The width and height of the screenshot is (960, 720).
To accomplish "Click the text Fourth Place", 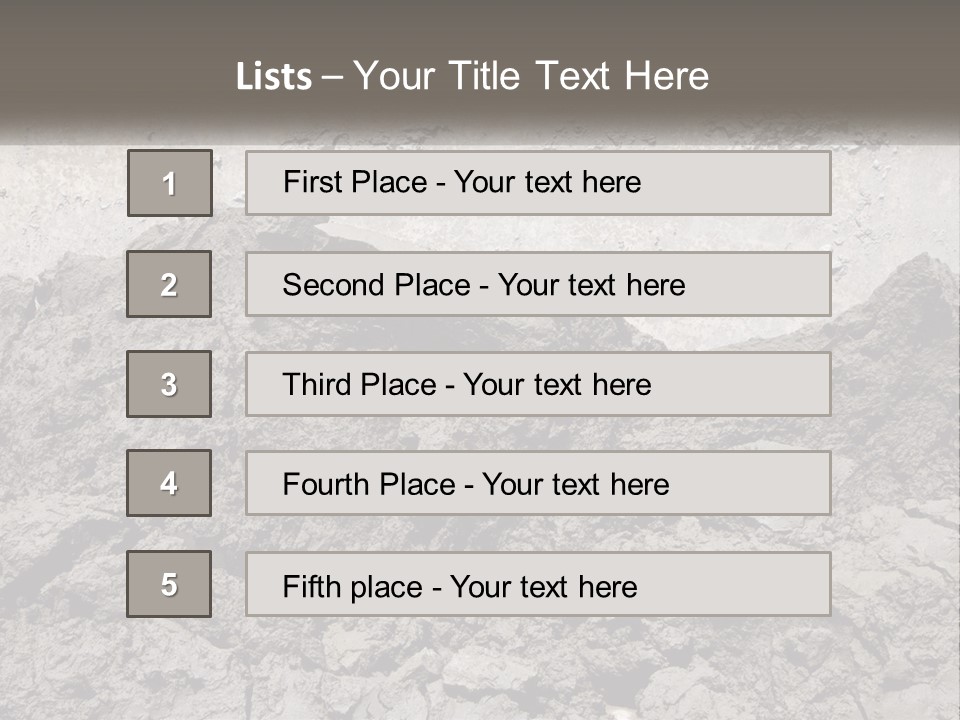I will click(x=369, y=484).
